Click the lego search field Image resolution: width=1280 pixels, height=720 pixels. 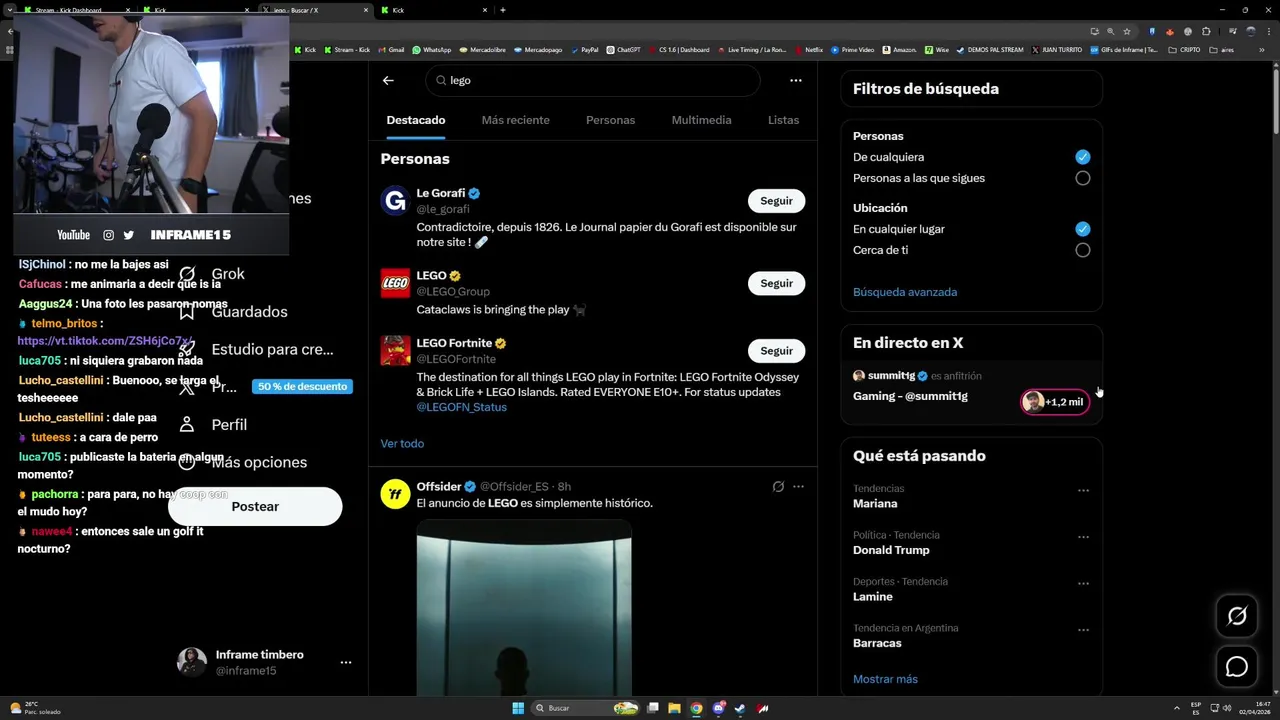(x=592, y=80)
